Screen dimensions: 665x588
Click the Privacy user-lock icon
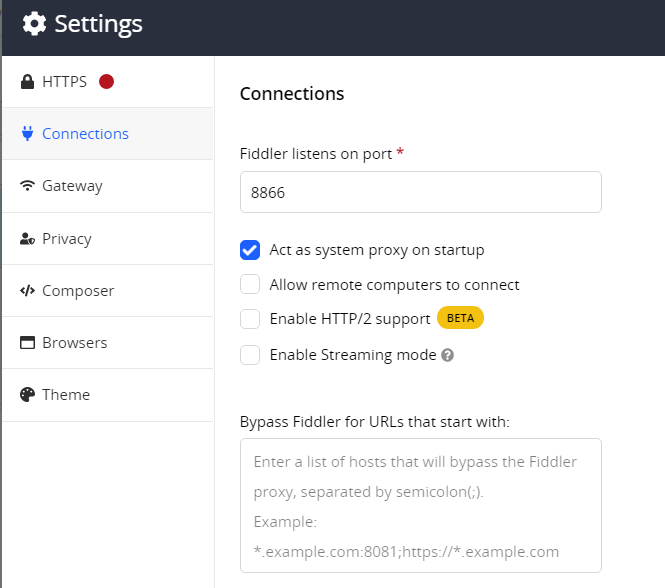click(27, 239)
